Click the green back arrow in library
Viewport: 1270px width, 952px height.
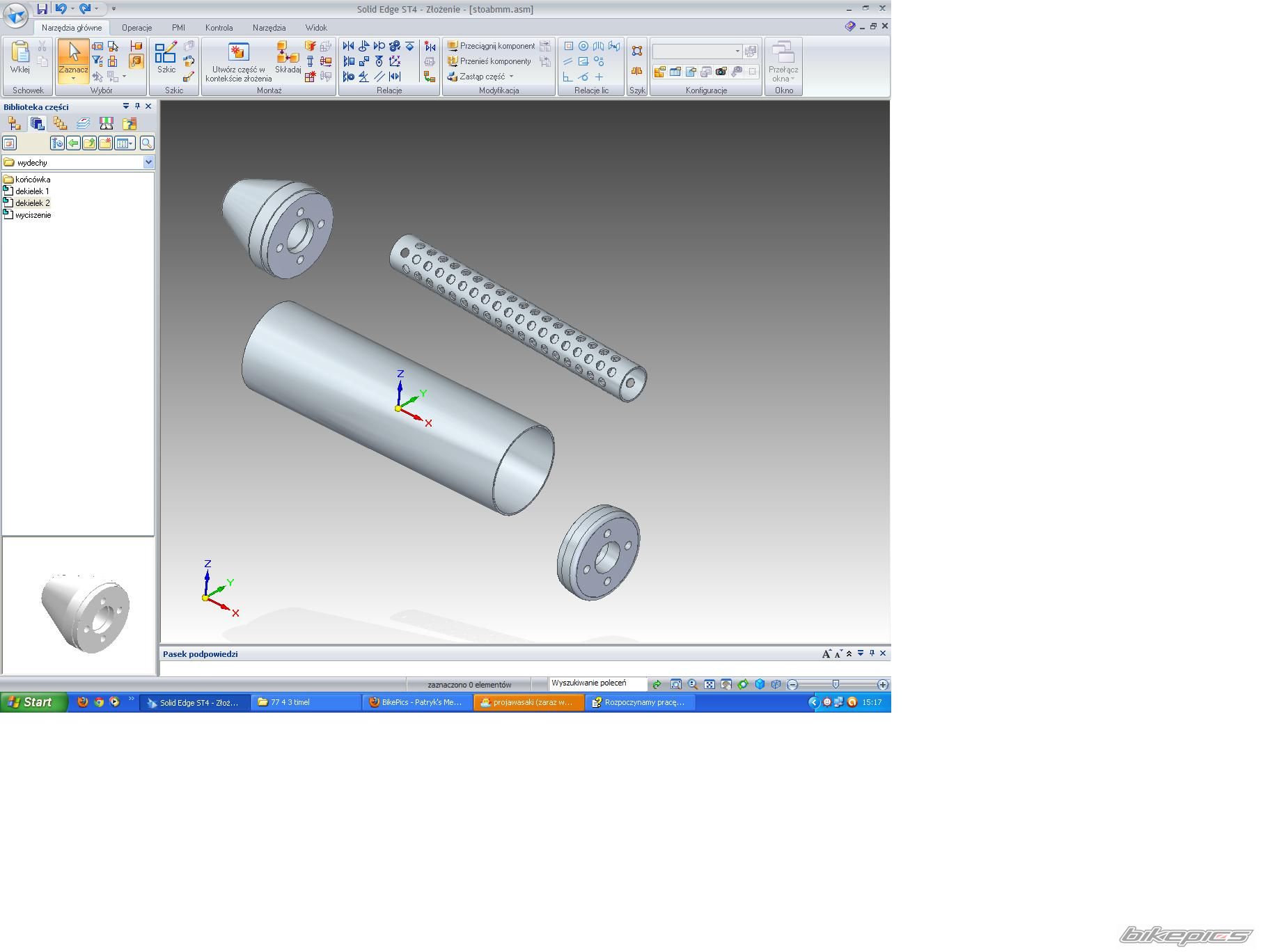tap(73, 143)
